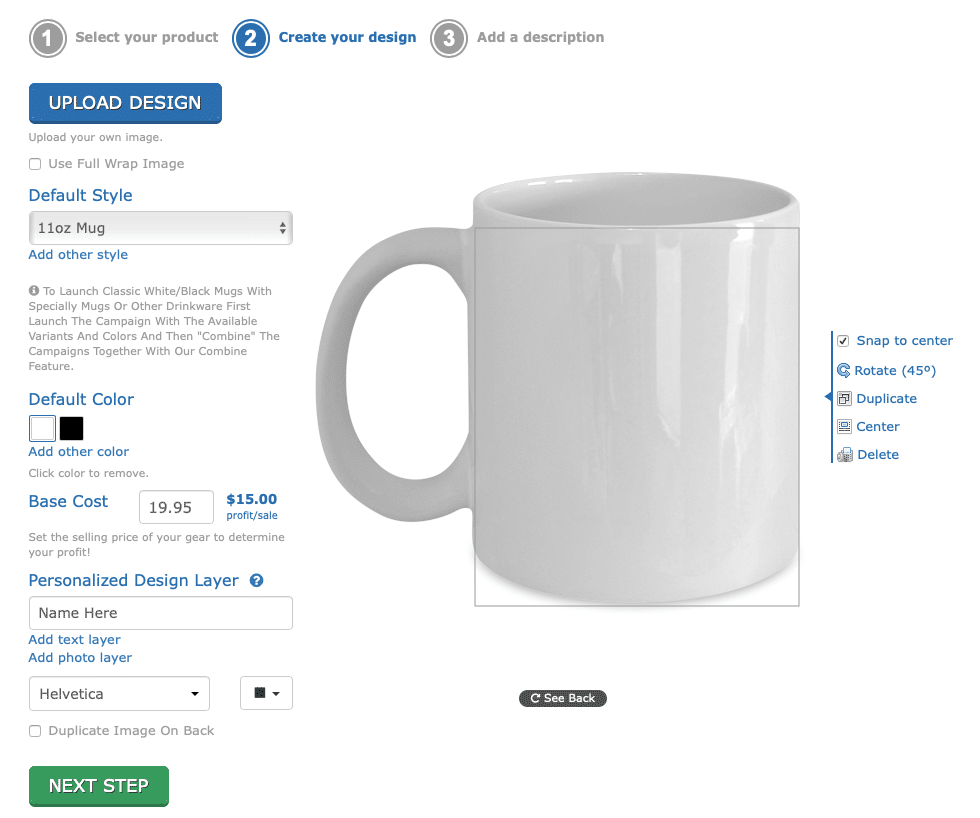Open the text color picker dropdown

click(266, 693)
